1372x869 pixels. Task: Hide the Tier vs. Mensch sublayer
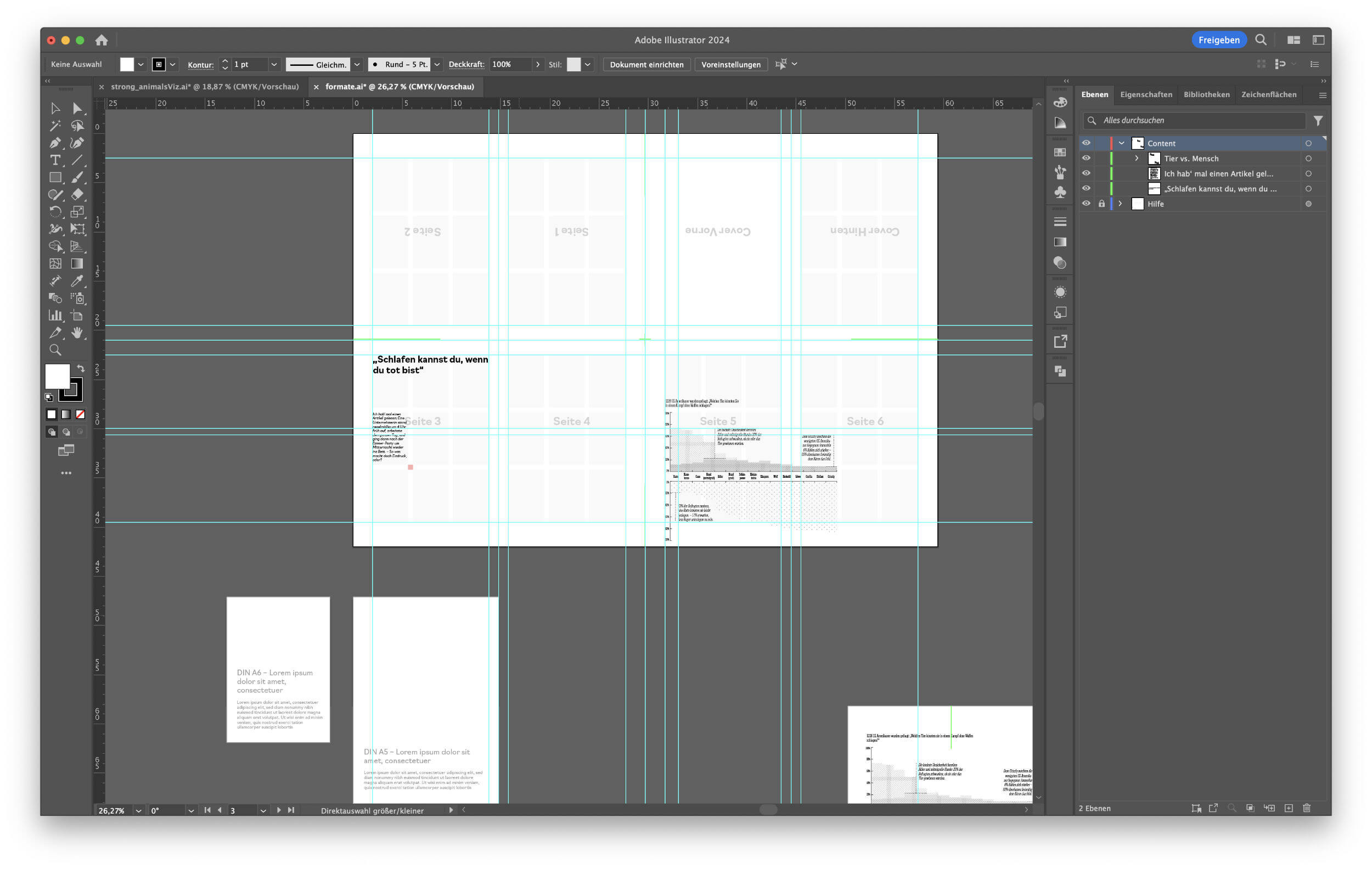point(1086,159)
